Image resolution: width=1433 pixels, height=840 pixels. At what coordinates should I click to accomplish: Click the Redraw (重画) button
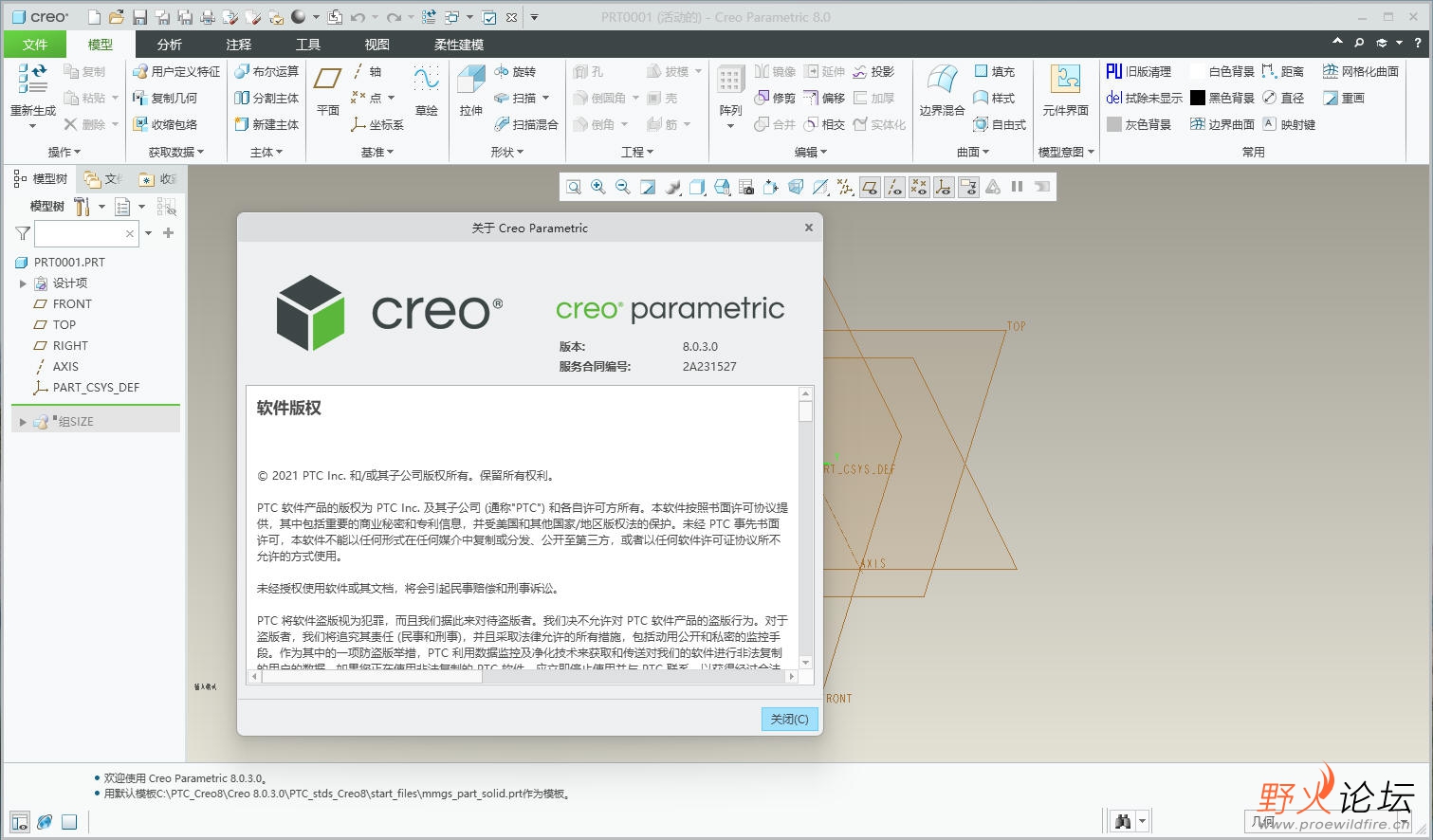coord(1344,98)
